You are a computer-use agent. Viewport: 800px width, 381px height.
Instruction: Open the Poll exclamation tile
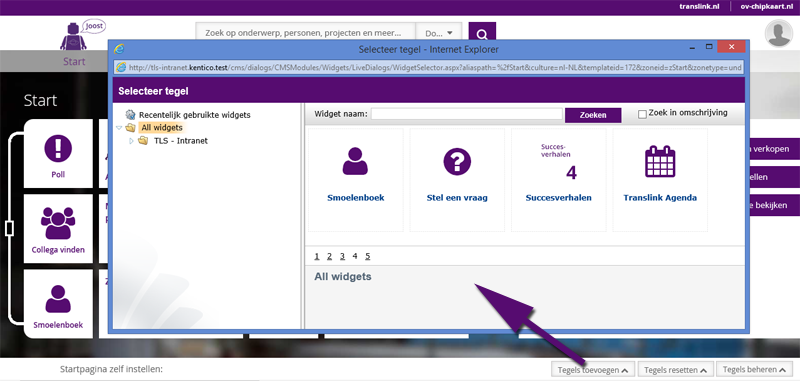pyautogui.click(x=58, y=154)
